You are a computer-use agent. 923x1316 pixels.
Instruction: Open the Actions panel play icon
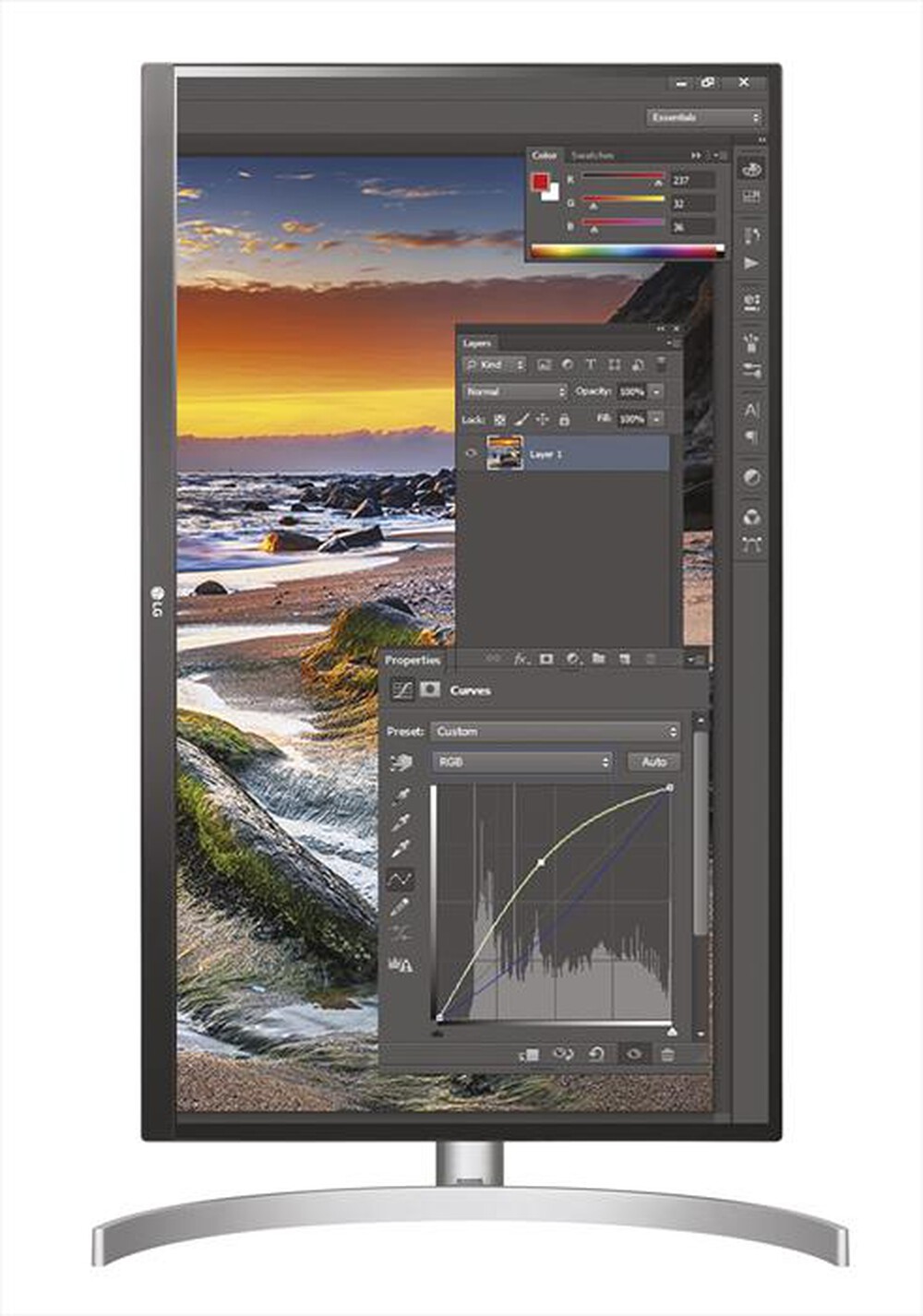[x=751, y=264]
